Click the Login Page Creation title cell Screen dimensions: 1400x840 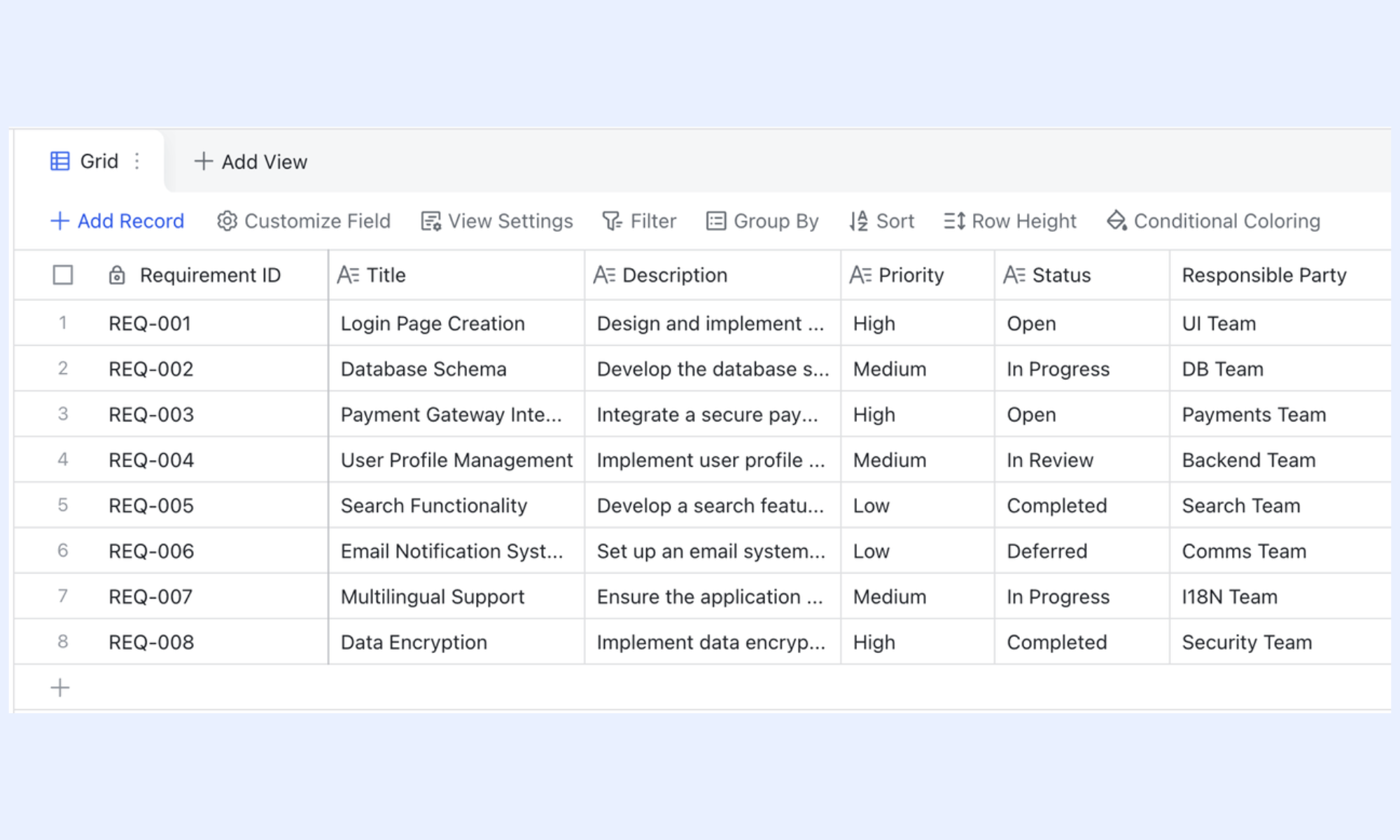(456, 323)
